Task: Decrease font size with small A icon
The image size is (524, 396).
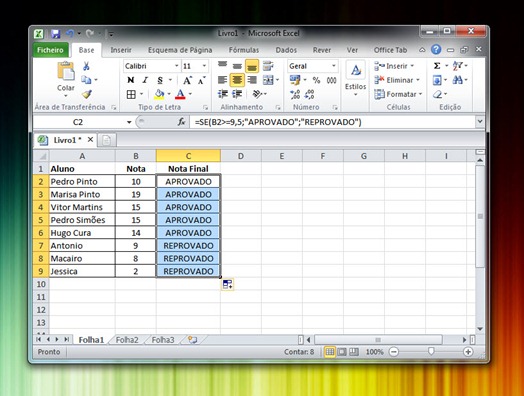Action: tap(202, 80)
